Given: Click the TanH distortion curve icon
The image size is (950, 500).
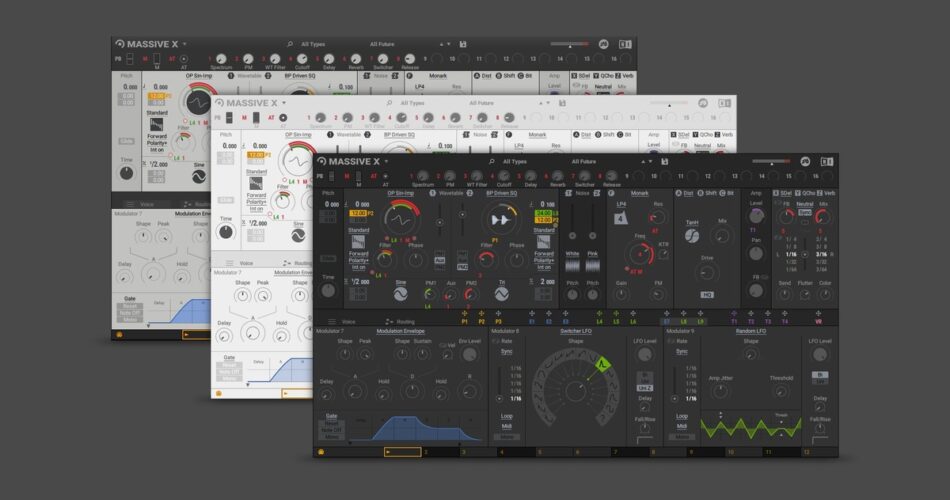Looking at the screenshot, I should (692, 237).
